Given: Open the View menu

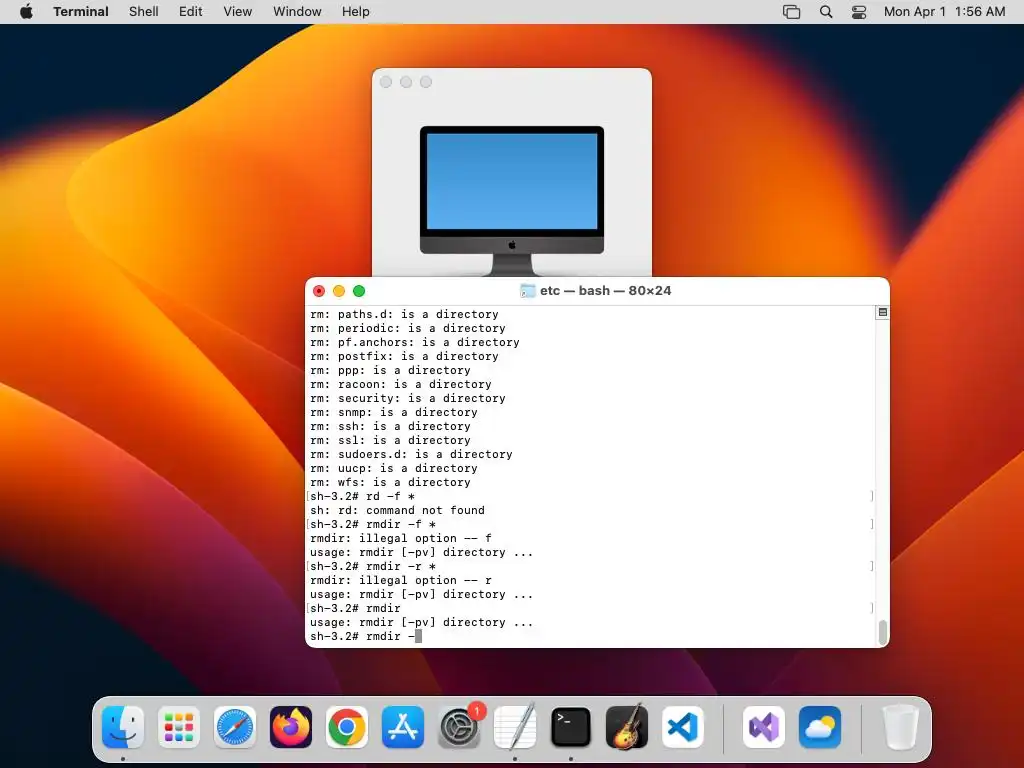Looking at the screenshot, I should [238, 12].
